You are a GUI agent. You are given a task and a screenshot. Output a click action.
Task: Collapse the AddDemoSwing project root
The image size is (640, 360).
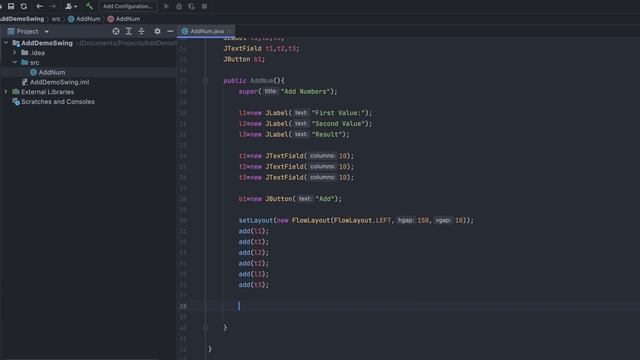click(x=6, y=43)
